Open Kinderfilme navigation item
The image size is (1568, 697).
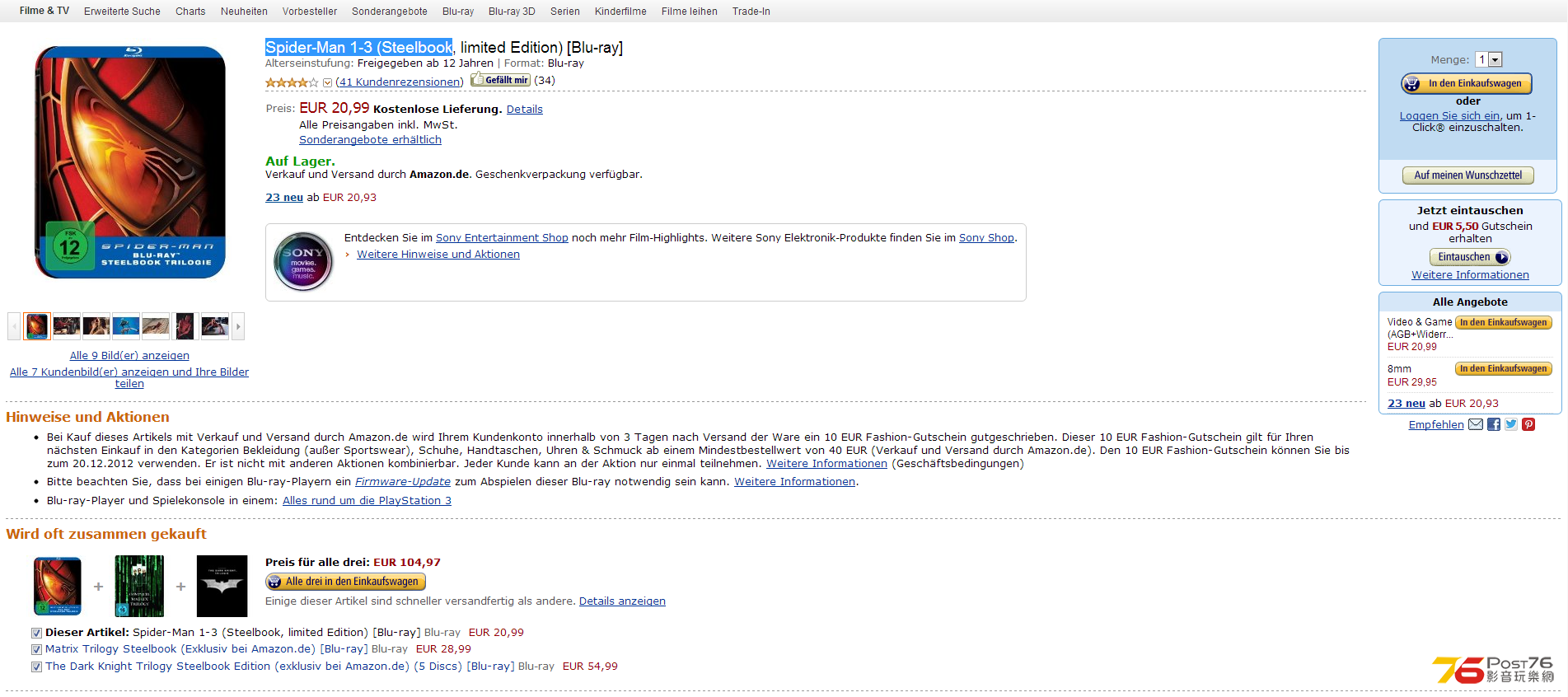[620, 12]
